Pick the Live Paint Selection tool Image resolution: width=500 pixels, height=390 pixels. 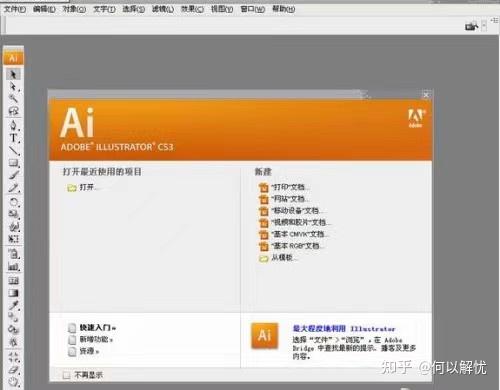pyautogui.click(x=13, y=342)
